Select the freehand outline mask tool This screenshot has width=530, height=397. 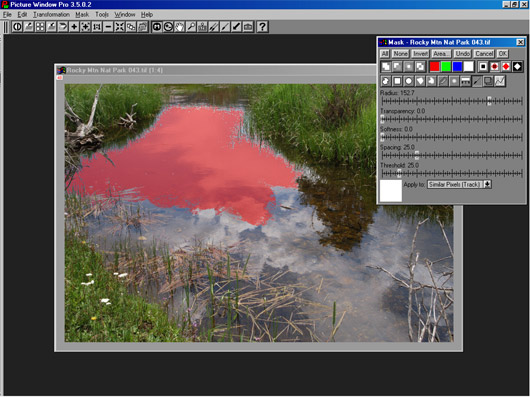(386, 81)
